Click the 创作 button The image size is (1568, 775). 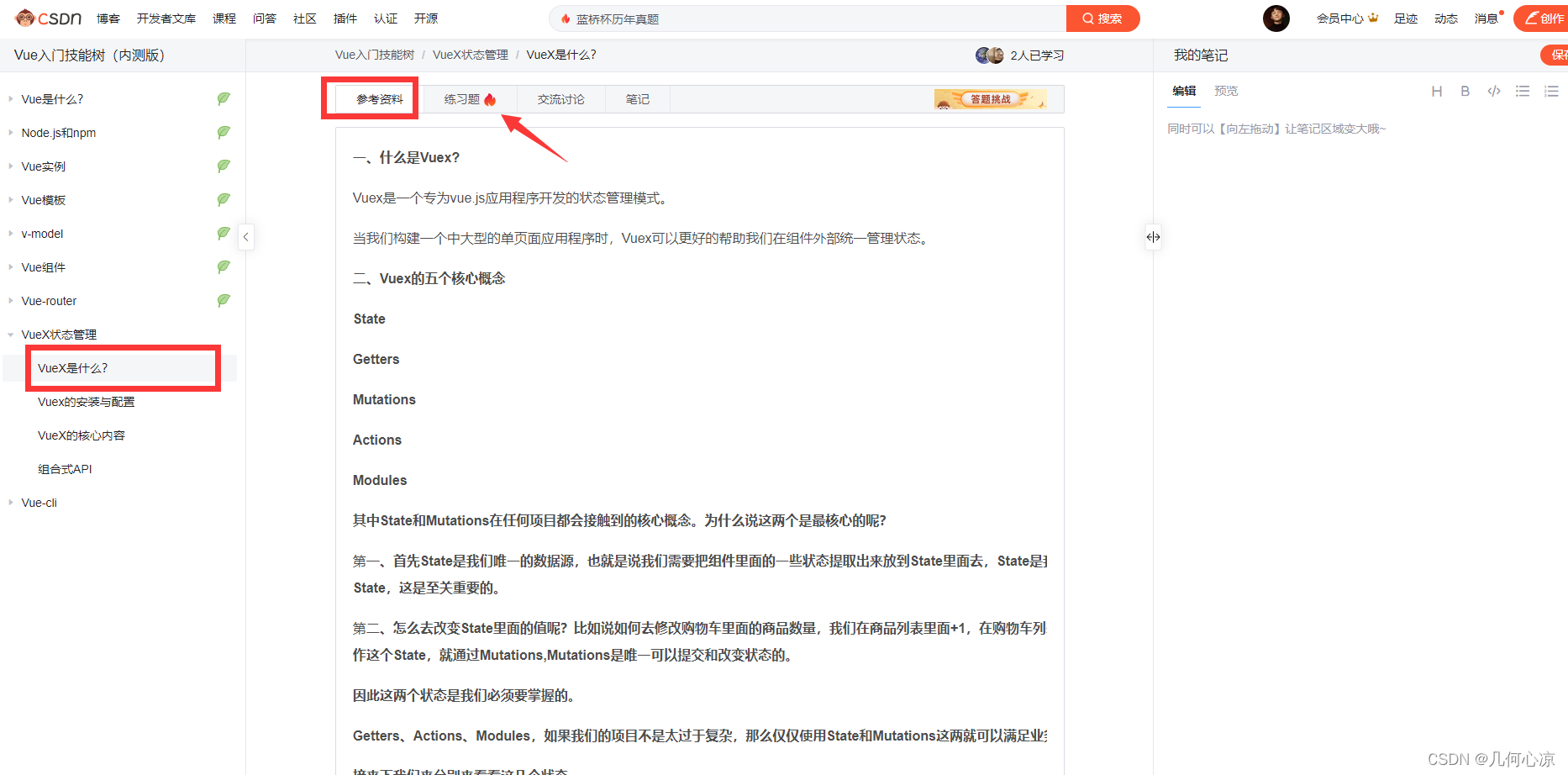point(1543,18)
